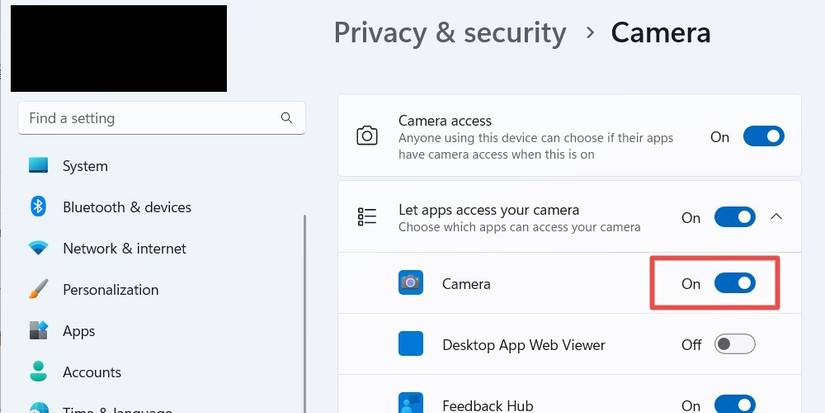Click the sidebar vertical scrollbar
This screenshot has width=825, height=413.
305,300
